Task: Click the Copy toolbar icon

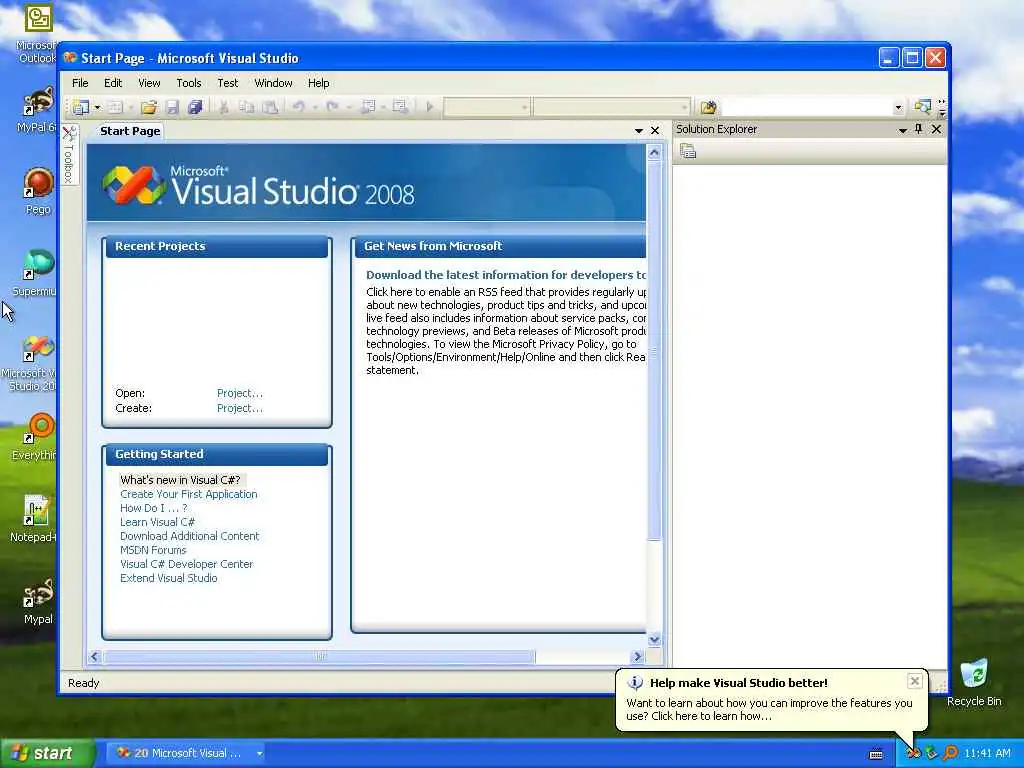Action: point(246,107)
